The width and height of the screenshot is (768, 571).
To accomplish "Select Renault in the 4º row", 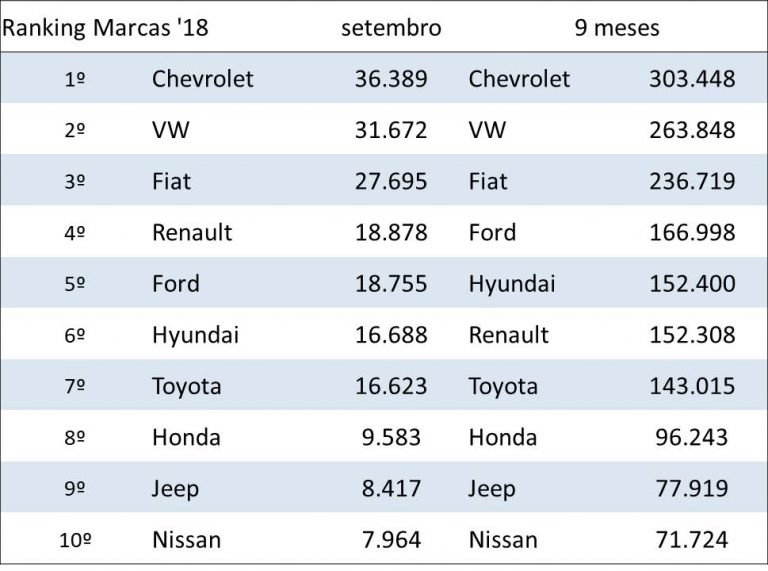I will [x=192, y=233].
